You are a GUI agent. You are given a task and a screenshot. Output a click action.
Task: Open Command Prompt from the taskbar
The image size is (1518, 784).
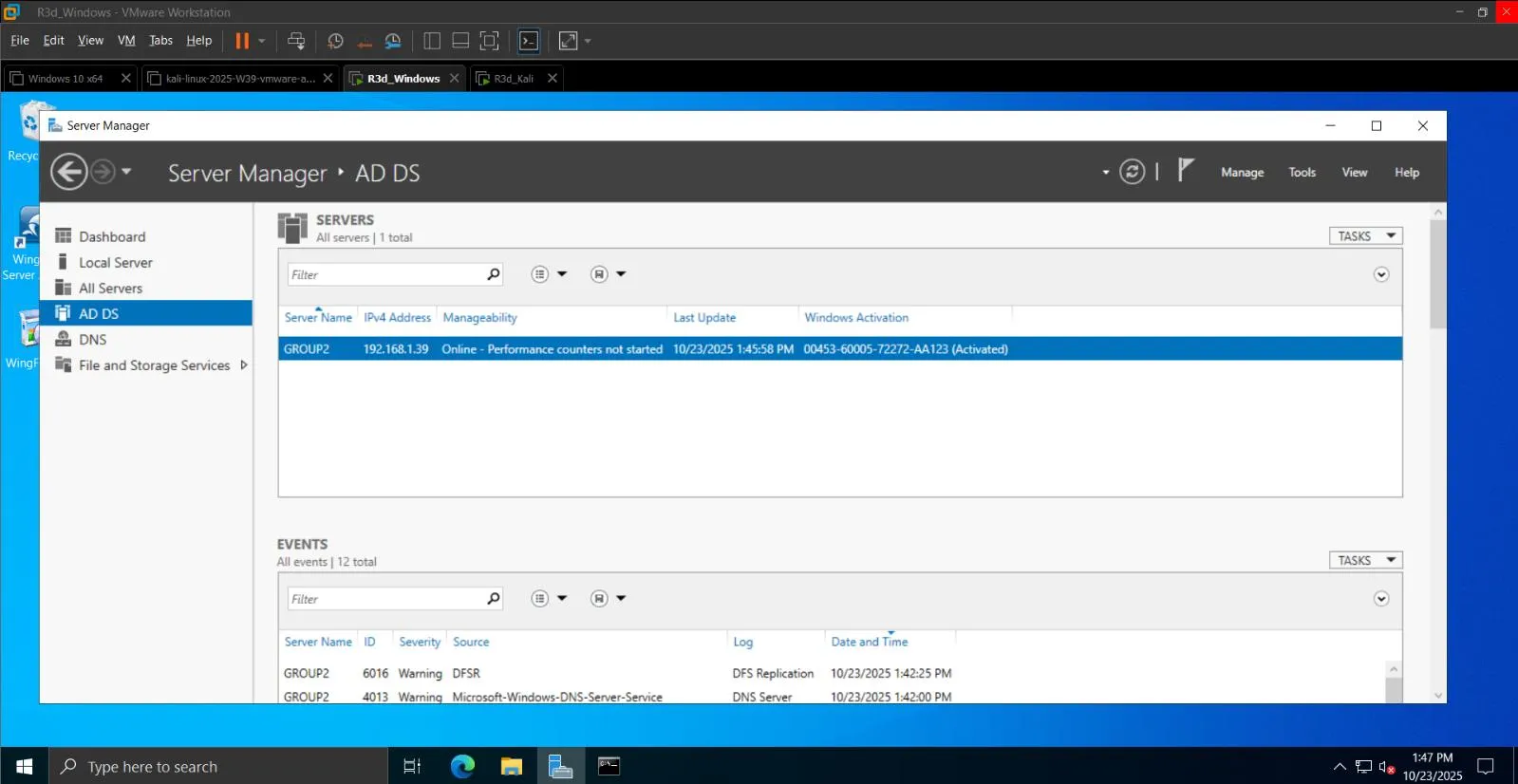[609, 766]
